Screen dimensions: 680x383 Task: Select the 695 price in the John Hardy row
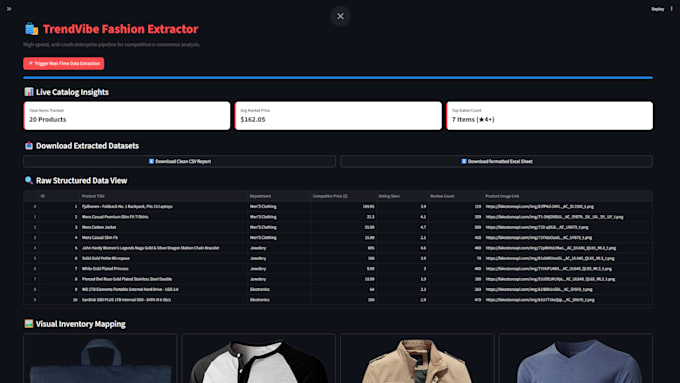(343, 248)
